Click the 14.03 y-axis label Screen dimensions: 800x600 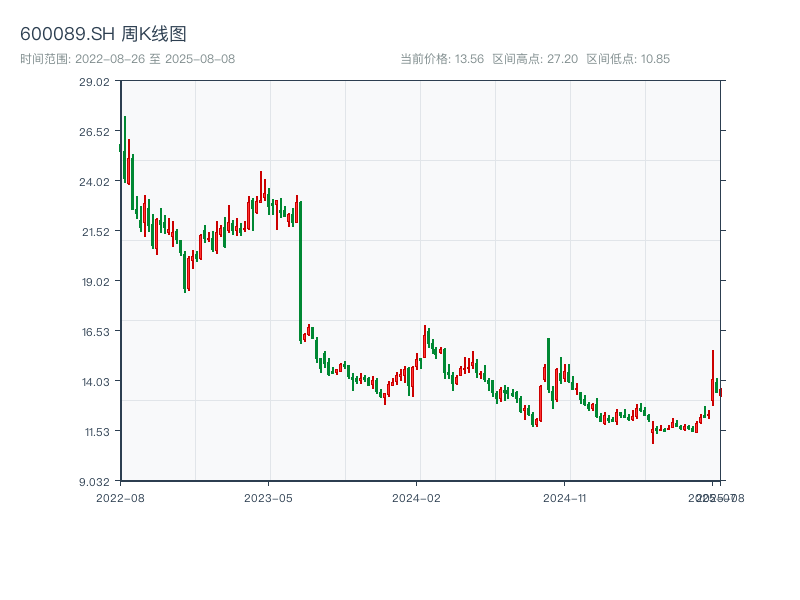tap(94, 381)
